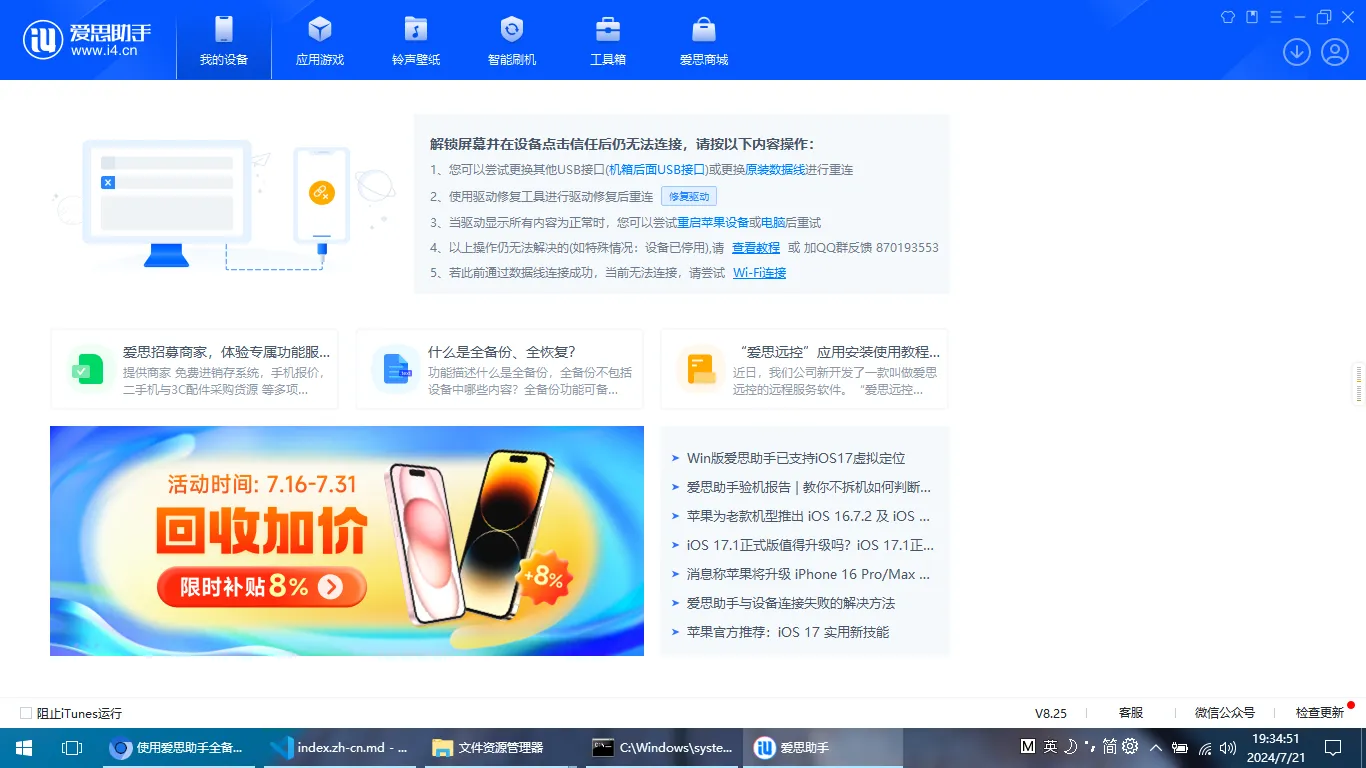Click the 回收加价 promotional banner

pyautogui.click(x=347, y=541)
